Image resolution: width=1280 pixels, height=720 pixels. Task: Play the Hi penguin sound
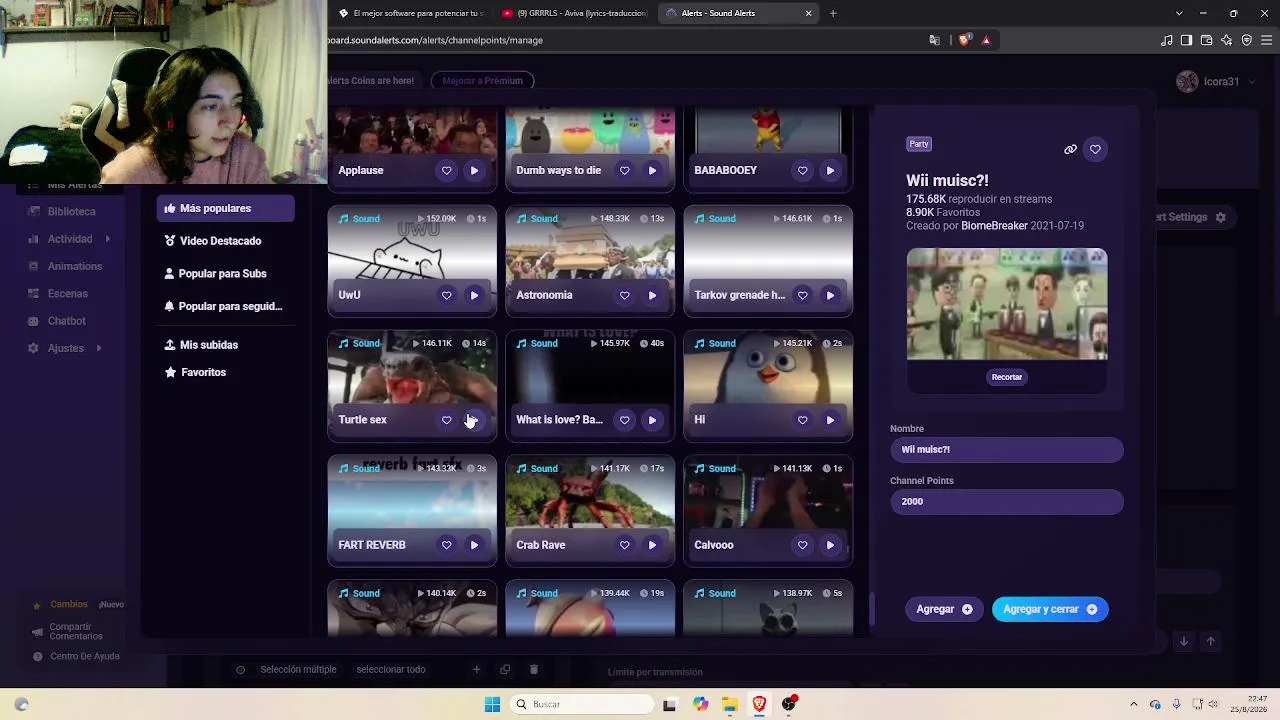point(830,420)
